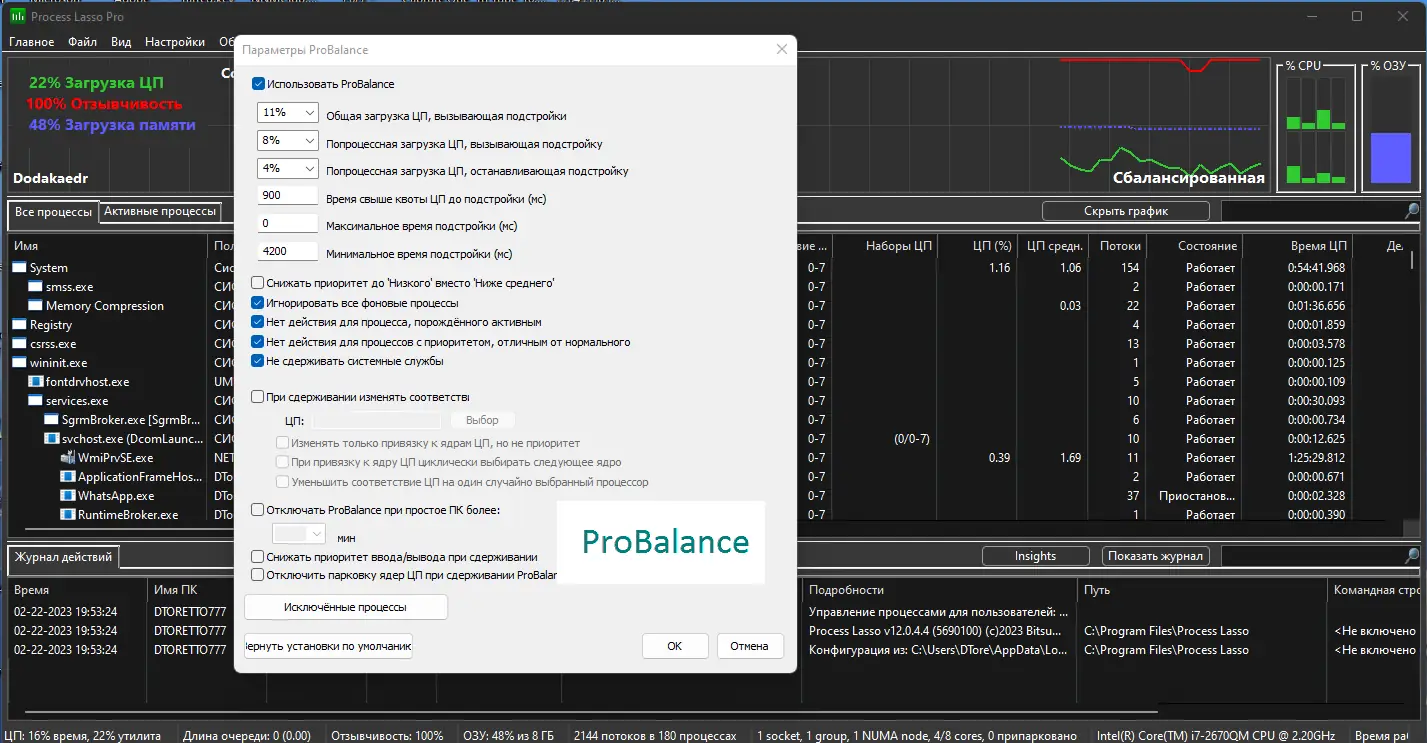This screenshot has height=743, width=1427.
Task: Uncheck Не сдерживать системные службы
Action: (x=258, y=361)
